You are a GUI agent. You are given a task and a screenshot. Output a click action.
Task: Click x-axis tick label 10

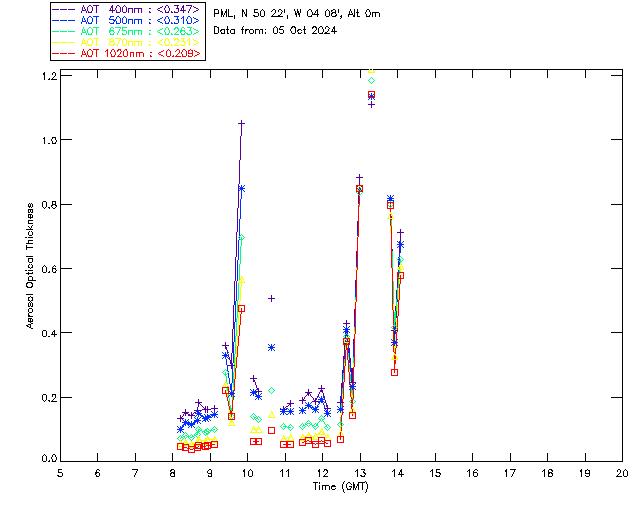pos(247,473)
